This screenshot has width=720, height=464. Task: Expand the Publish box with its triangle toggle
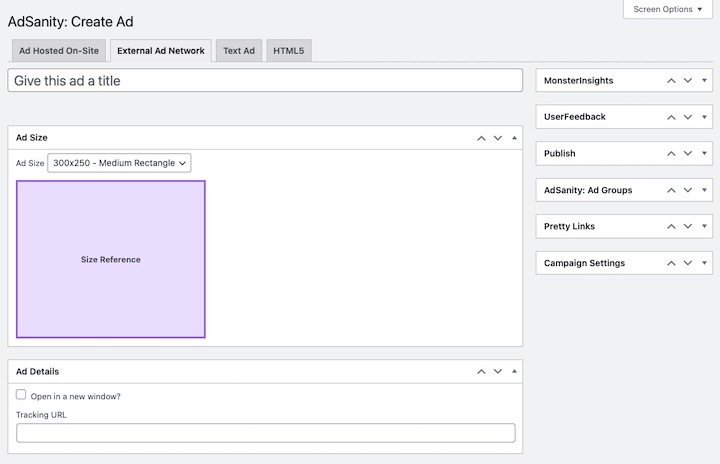704,153
